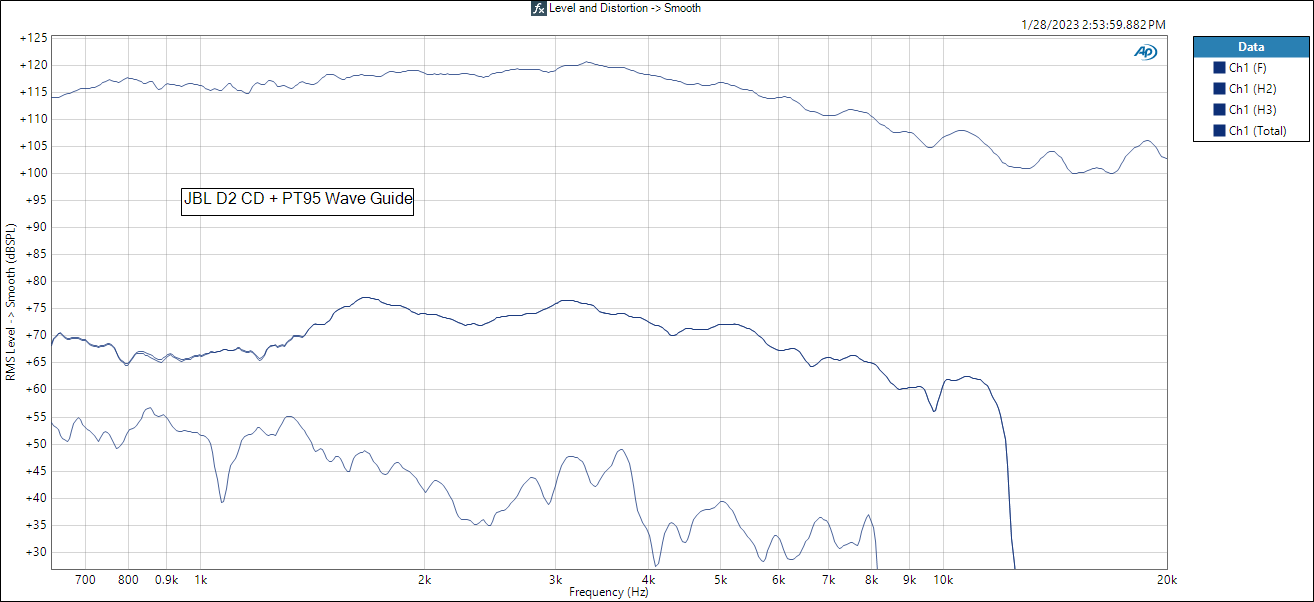The width and height of the screenshot is (1314, 602).
Task: Click the Ch1 (H2) legend color swatch
Action: [x=1219, y=89]
